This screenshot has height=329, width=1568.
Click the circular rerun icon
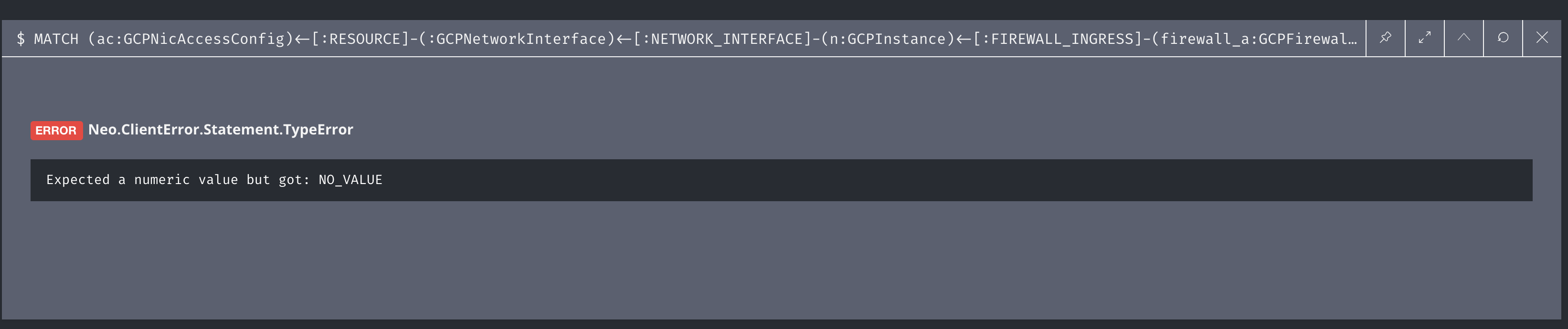point(1504,37)
